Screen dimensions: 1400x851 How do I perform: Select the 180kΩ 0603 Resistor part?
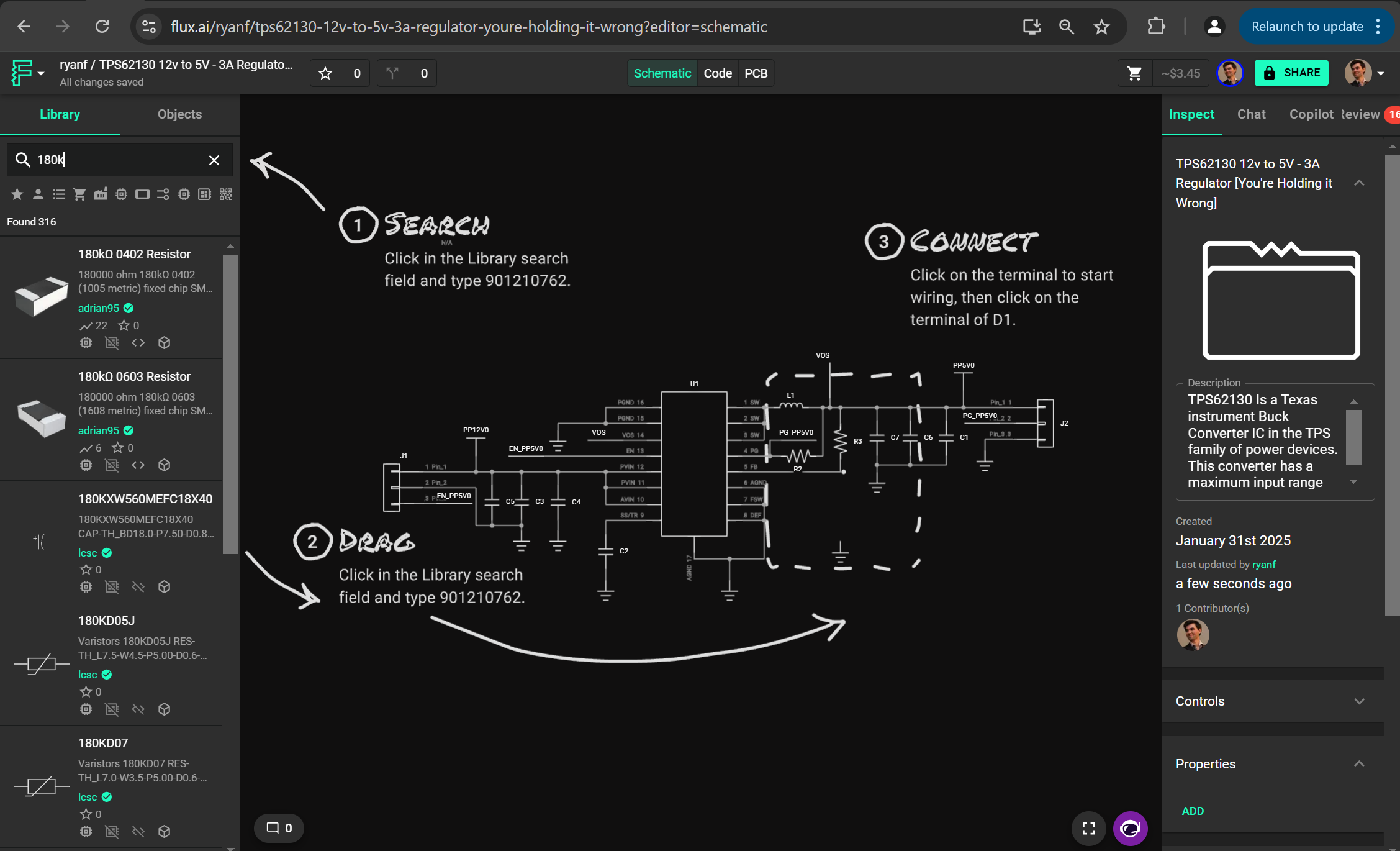click(x=134, y=376)
